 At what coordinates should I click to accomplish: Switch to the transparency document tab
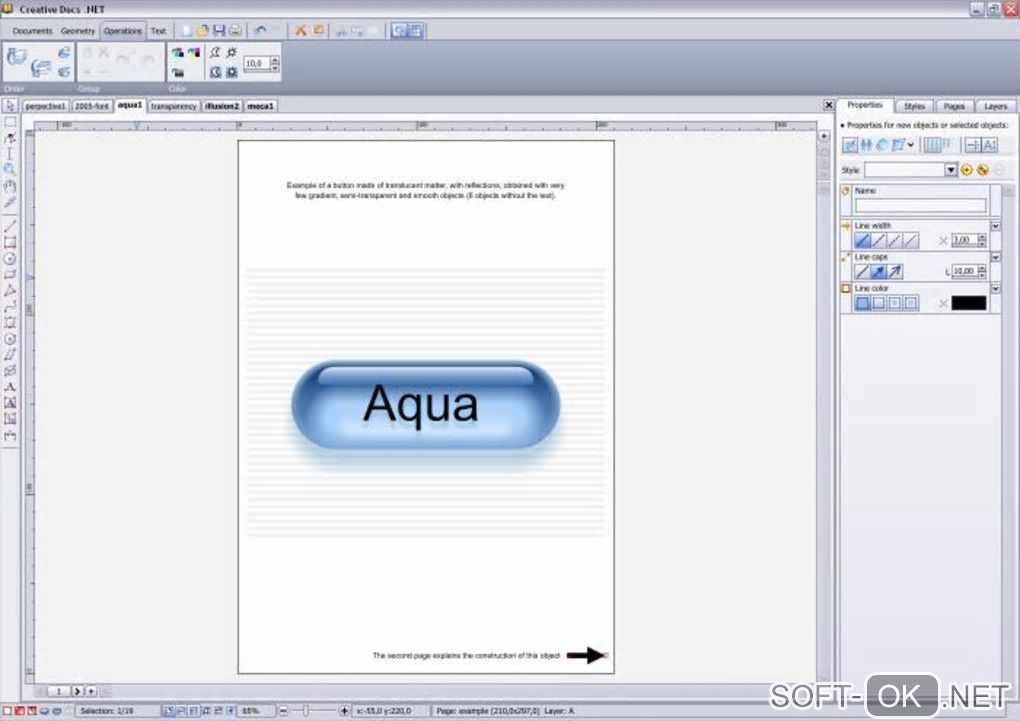point(174,106)
